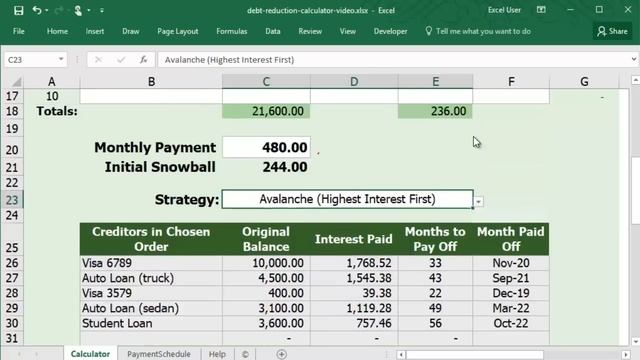
Task: Click the Oct-22 paid off cell
Action: (511, 323)
